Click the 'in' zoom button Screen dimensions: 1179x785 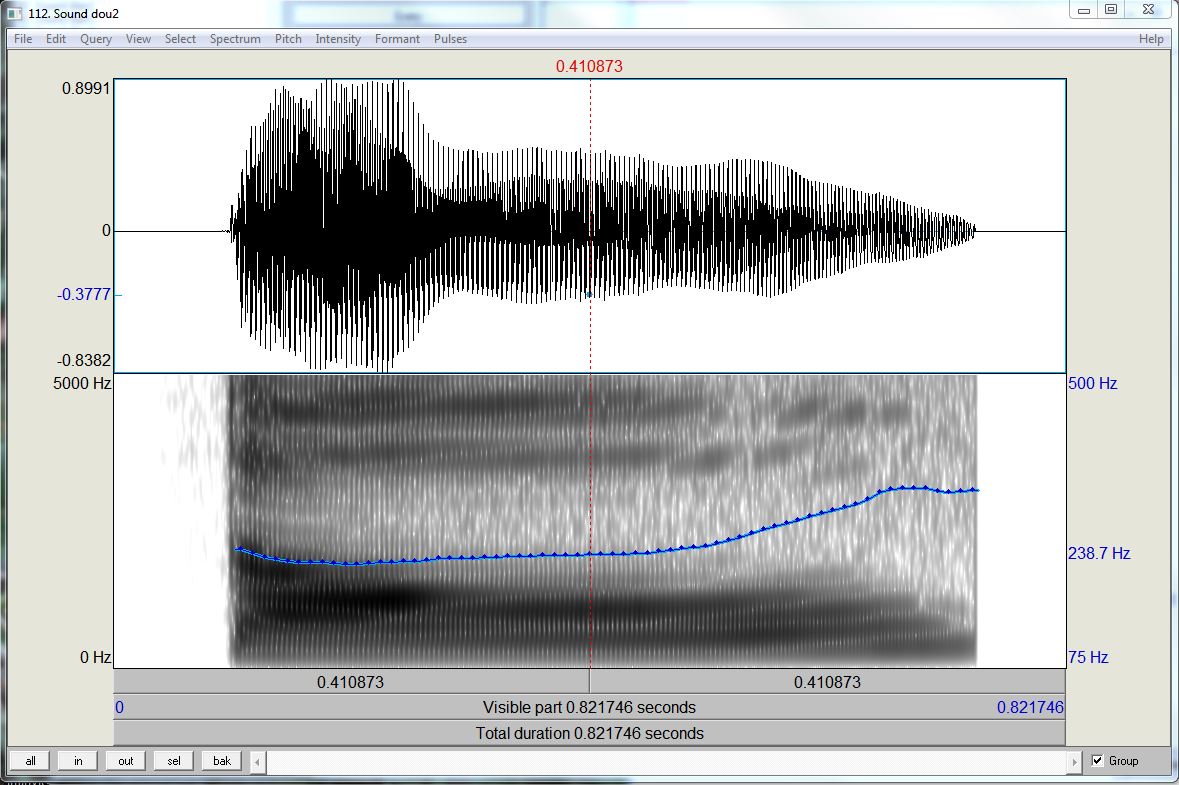(78, 761)
